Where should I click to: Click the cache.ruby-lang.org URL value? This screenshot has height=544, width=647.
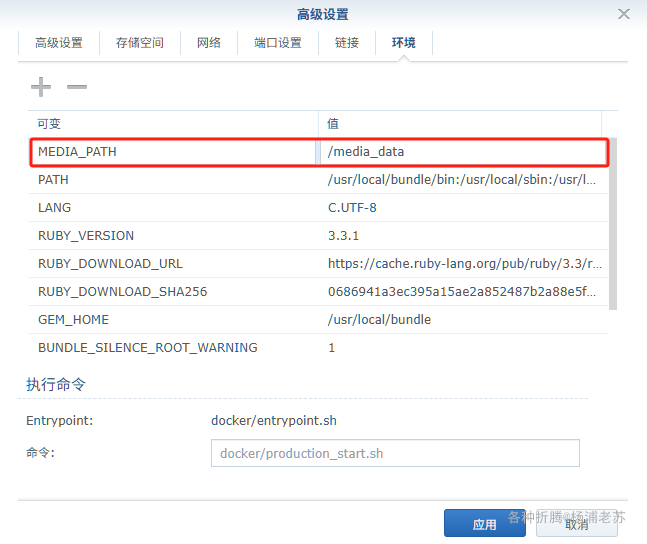[465, 264]
